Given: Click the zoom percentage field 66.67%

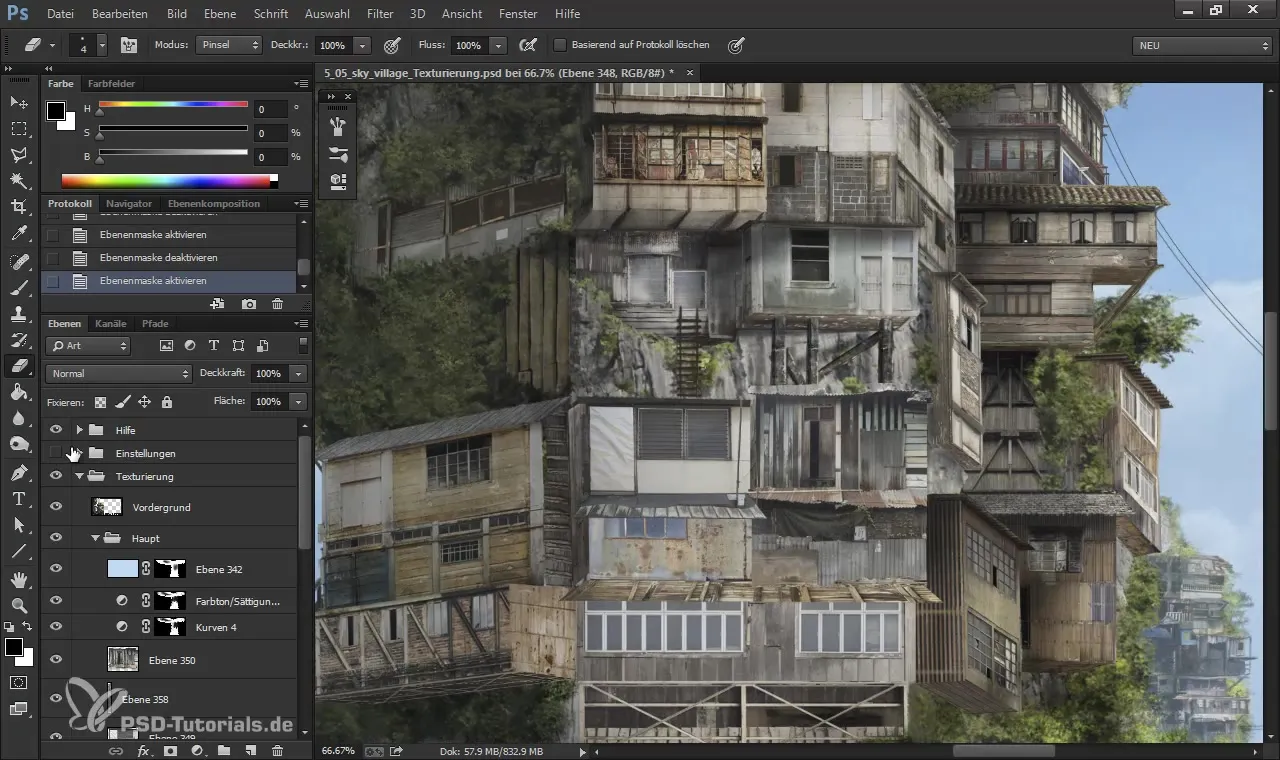Looking at the screenshot, I should pos(338,751).
